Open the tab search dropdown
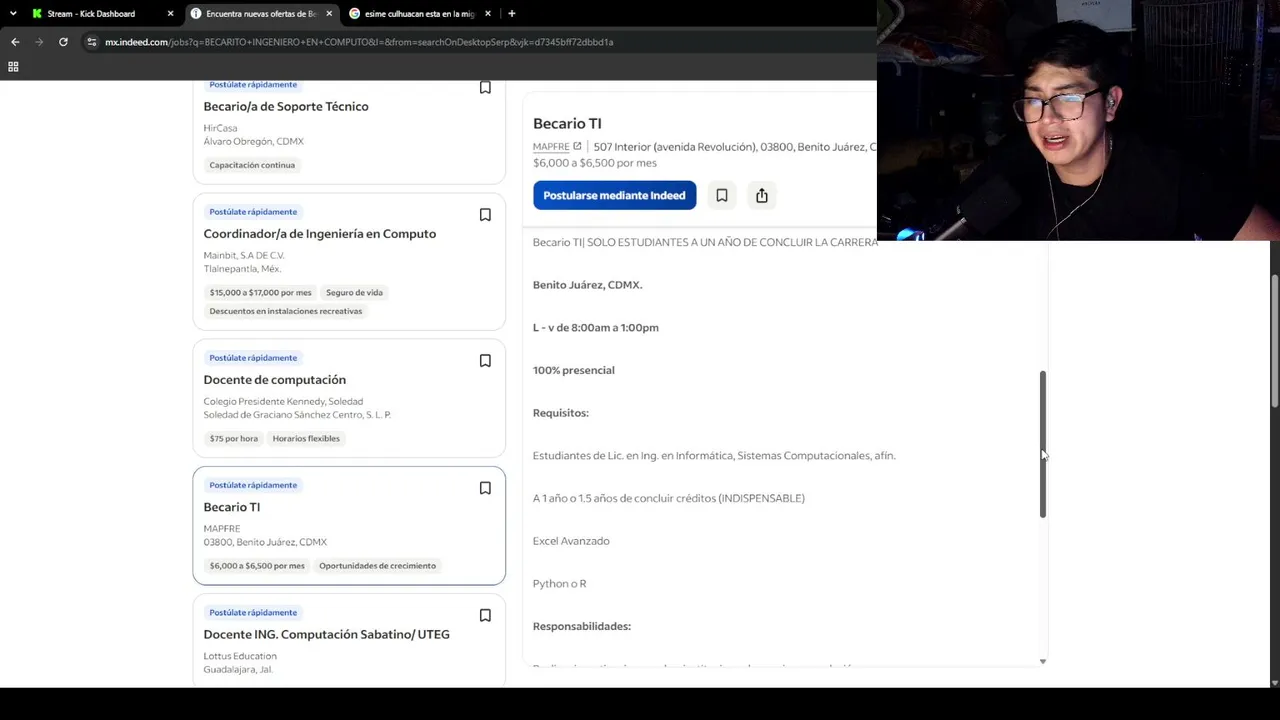 11,14
